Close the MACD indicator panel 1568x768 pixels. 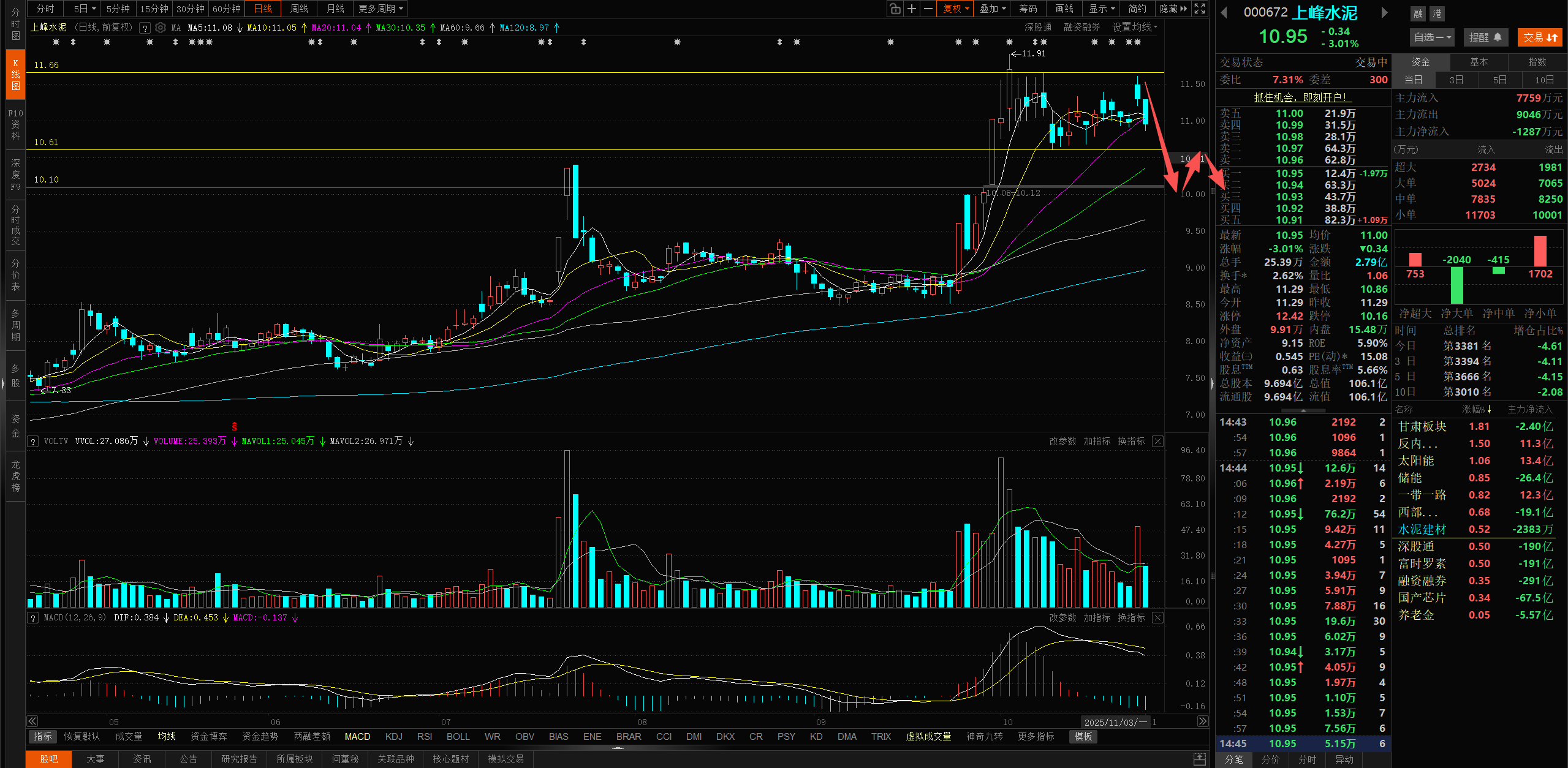(x=1157, y=618)
